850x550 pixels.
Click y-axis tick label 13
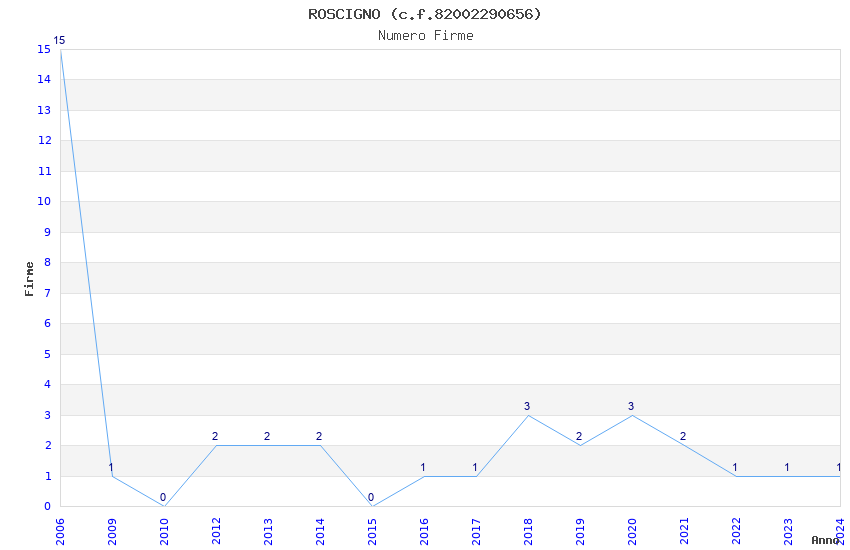point(44,110)
